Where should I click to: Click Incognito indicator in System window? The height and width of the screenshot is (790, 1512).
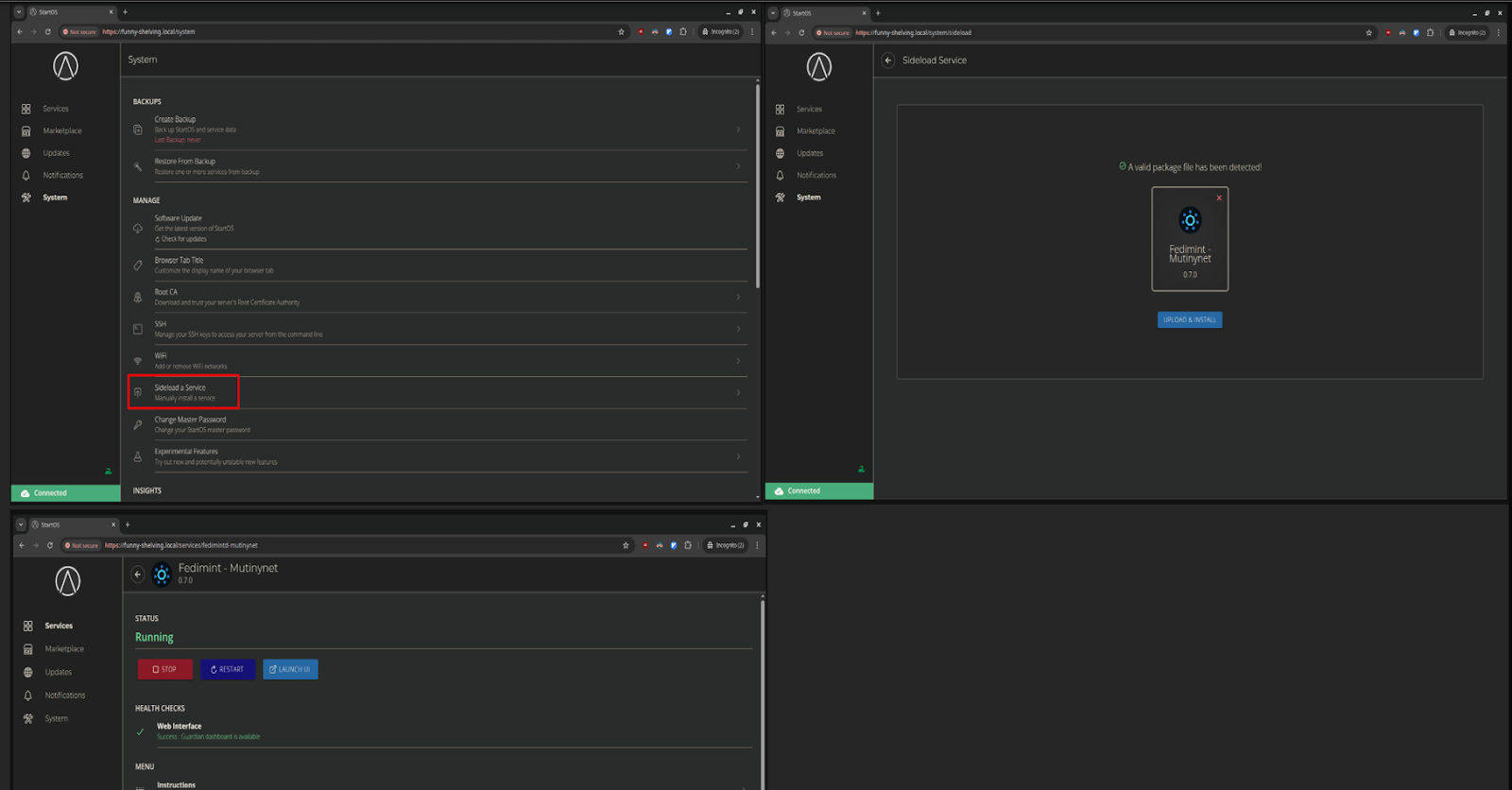pos(720,31)
